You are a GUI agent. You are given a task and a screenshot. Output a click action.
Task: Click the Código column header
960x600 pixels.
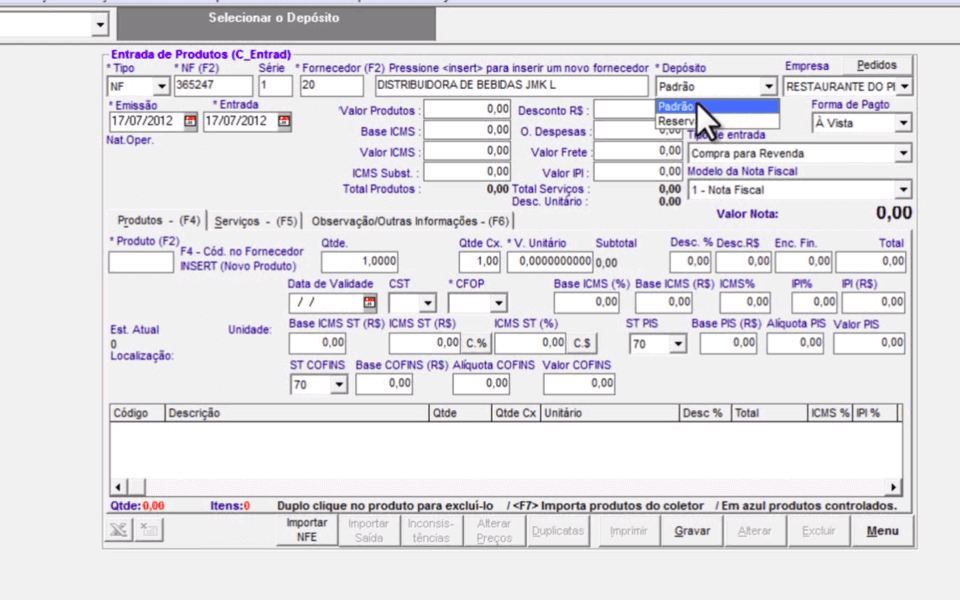tap(137, 413)
